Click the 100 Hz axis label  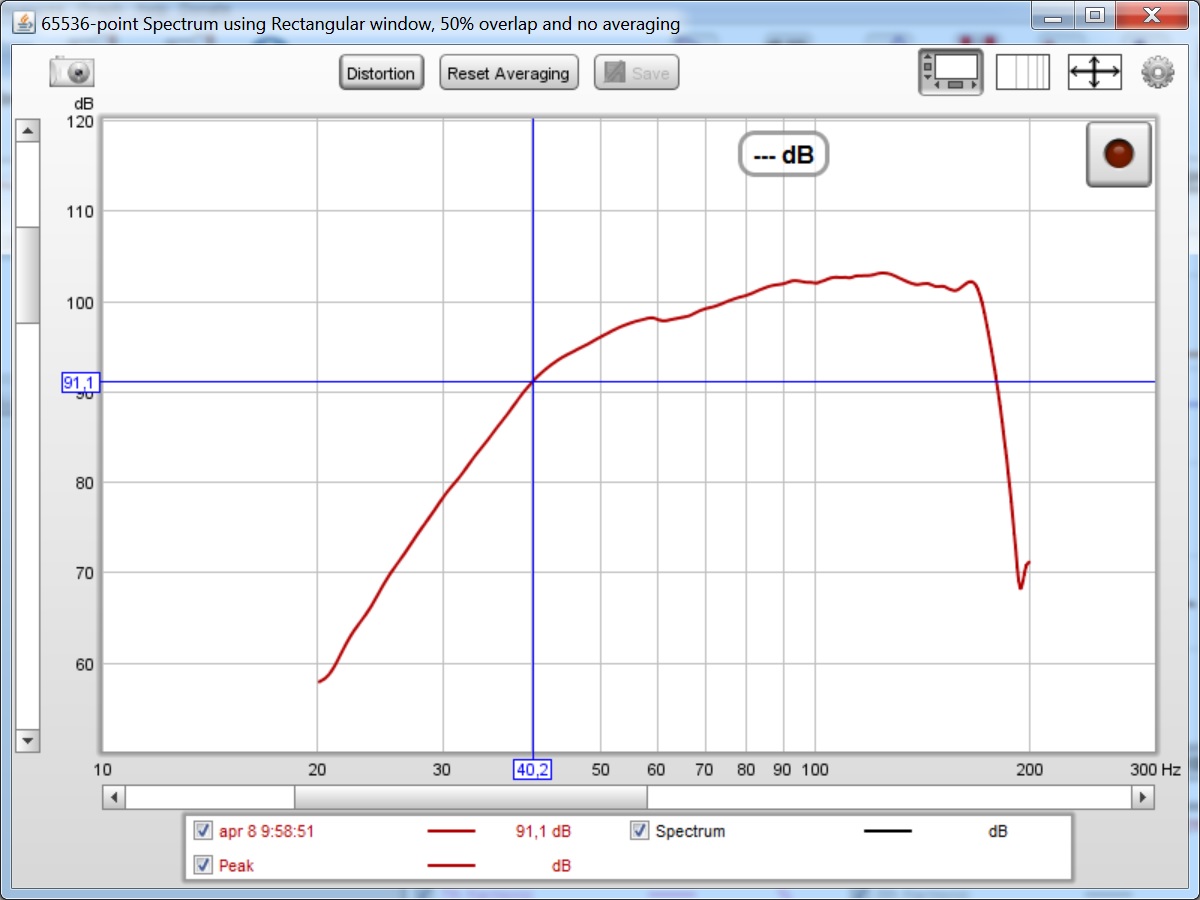[x=815, y=769]
